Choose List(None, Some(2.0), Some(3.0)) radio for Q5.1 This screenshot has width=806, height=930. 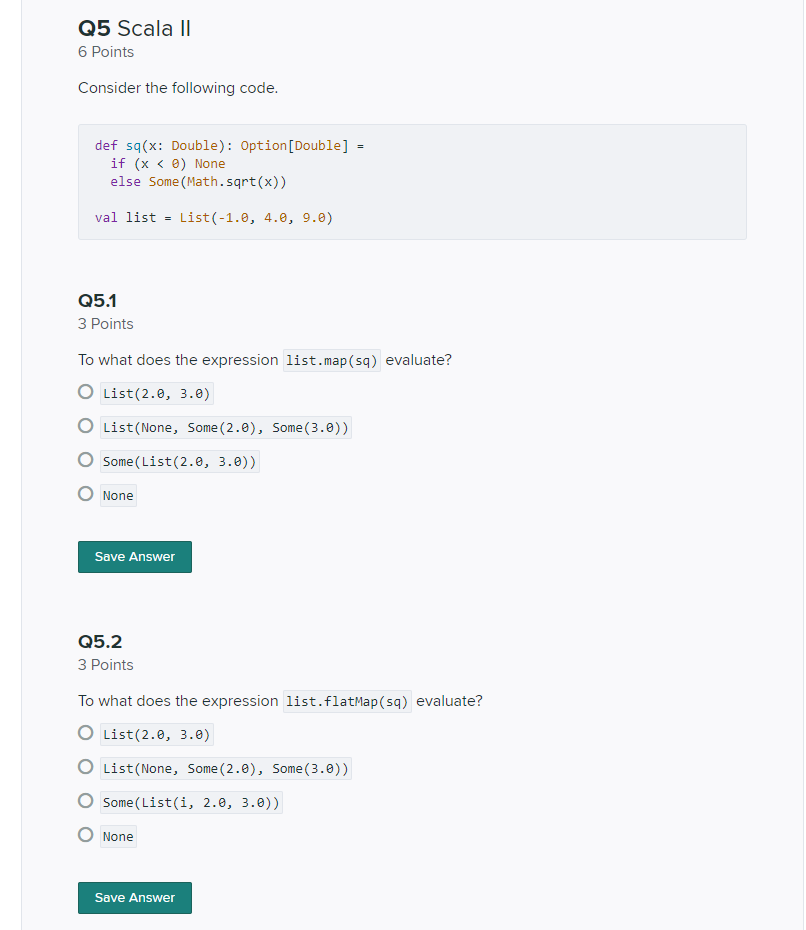[85, 426]
